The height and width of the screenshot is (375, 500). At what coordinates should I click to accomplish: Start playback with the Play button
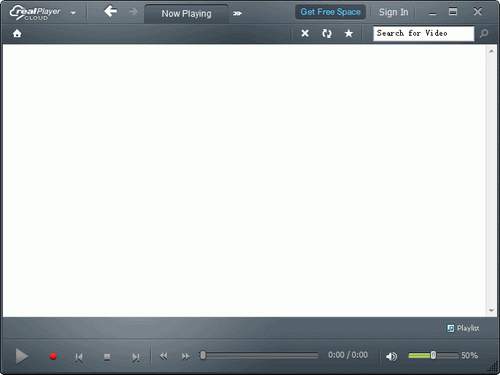[22, 356]
